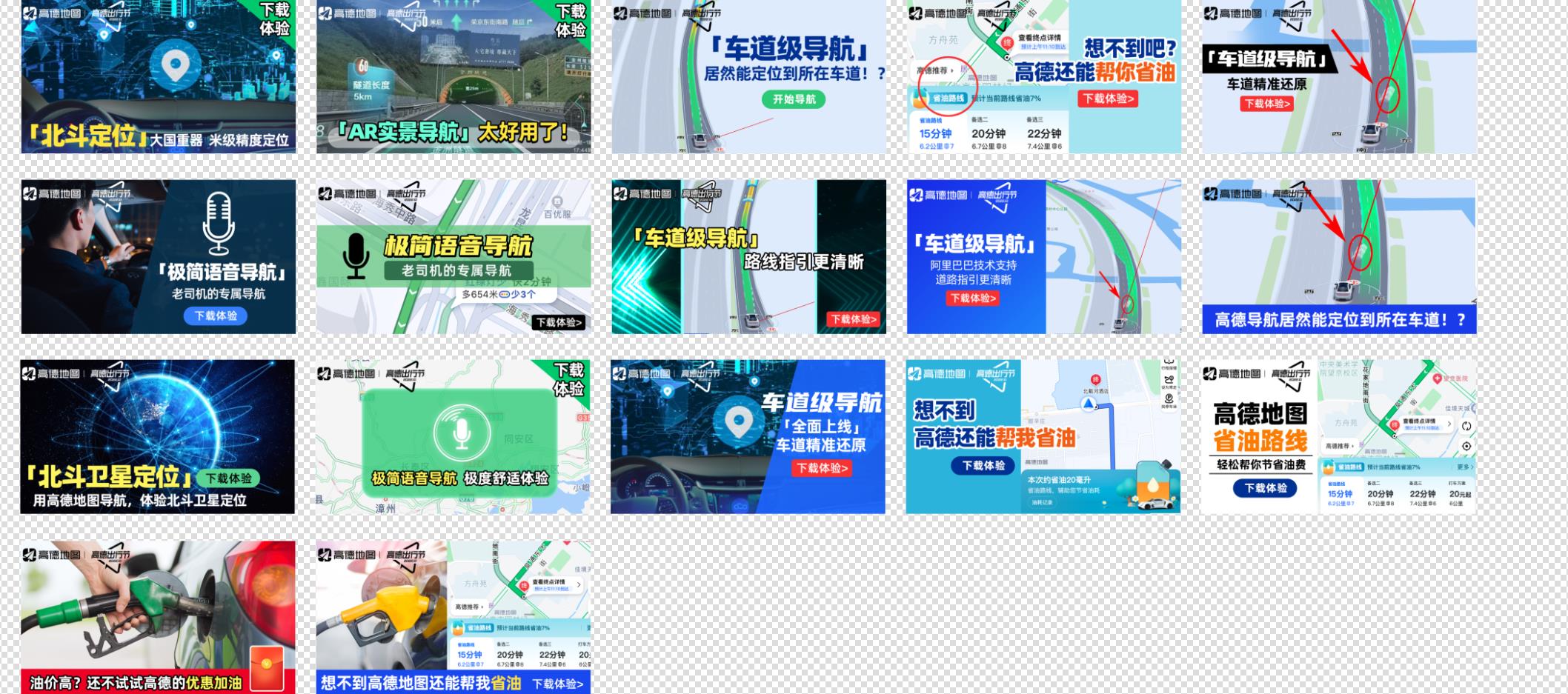Select the 北斗定位 大国重器 banner thumbnail
The image size is (1568, 694).
(158, 76)
